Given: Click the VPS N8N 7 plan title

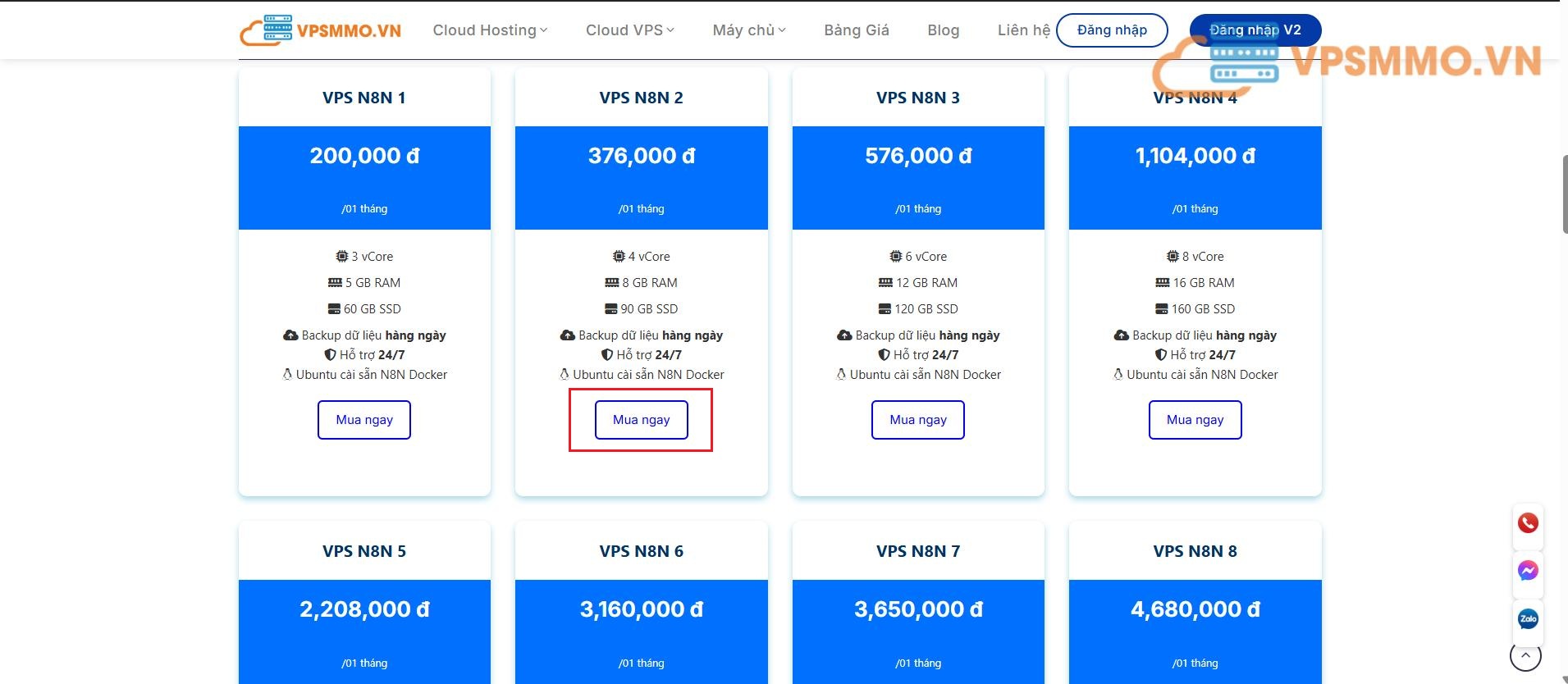Looking at the screenshot, I should (918, 551).
